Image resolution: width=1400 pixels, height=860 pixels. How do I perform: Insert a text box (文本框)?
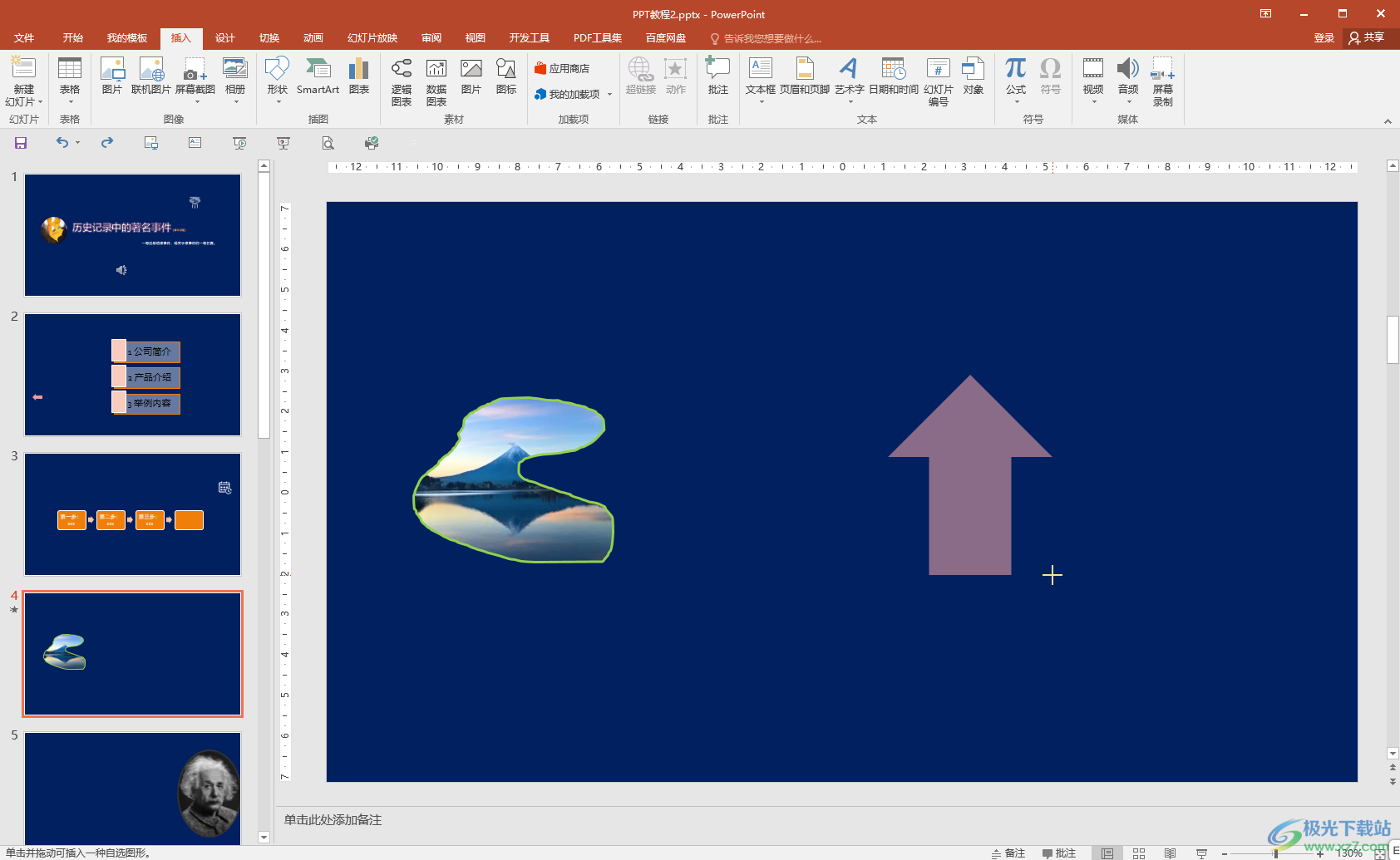coord(761,76)
